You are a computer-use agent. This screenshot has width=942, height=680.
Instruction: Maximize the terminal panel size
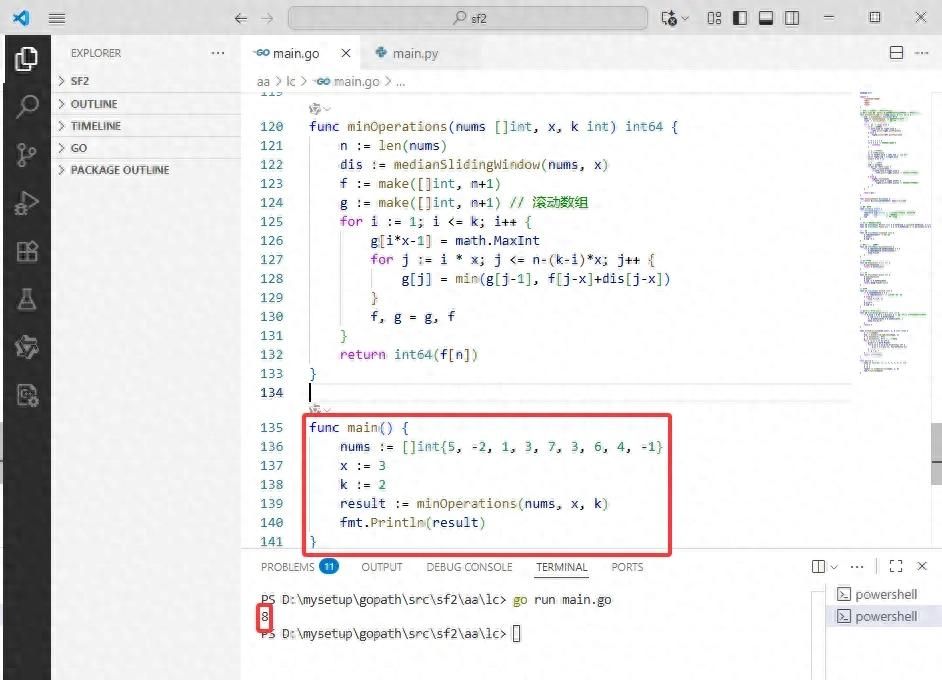pyautogui.click(x=896, y=567)
